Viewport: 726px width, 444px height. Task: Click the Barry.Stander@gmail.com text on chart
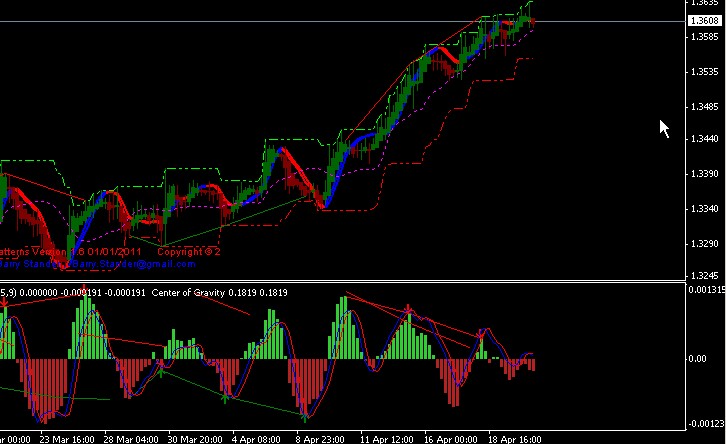coord(134,264)
